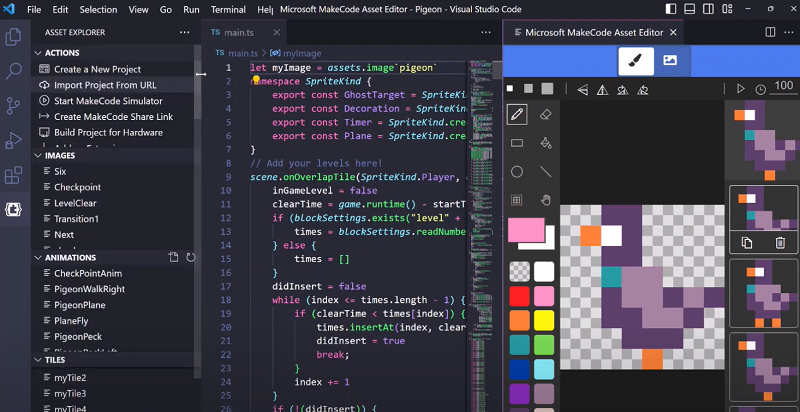Viewport: 800px width, 412px height.
Task: Create a new animation asset
Action: pyautogui.click(x=173, y=258)
